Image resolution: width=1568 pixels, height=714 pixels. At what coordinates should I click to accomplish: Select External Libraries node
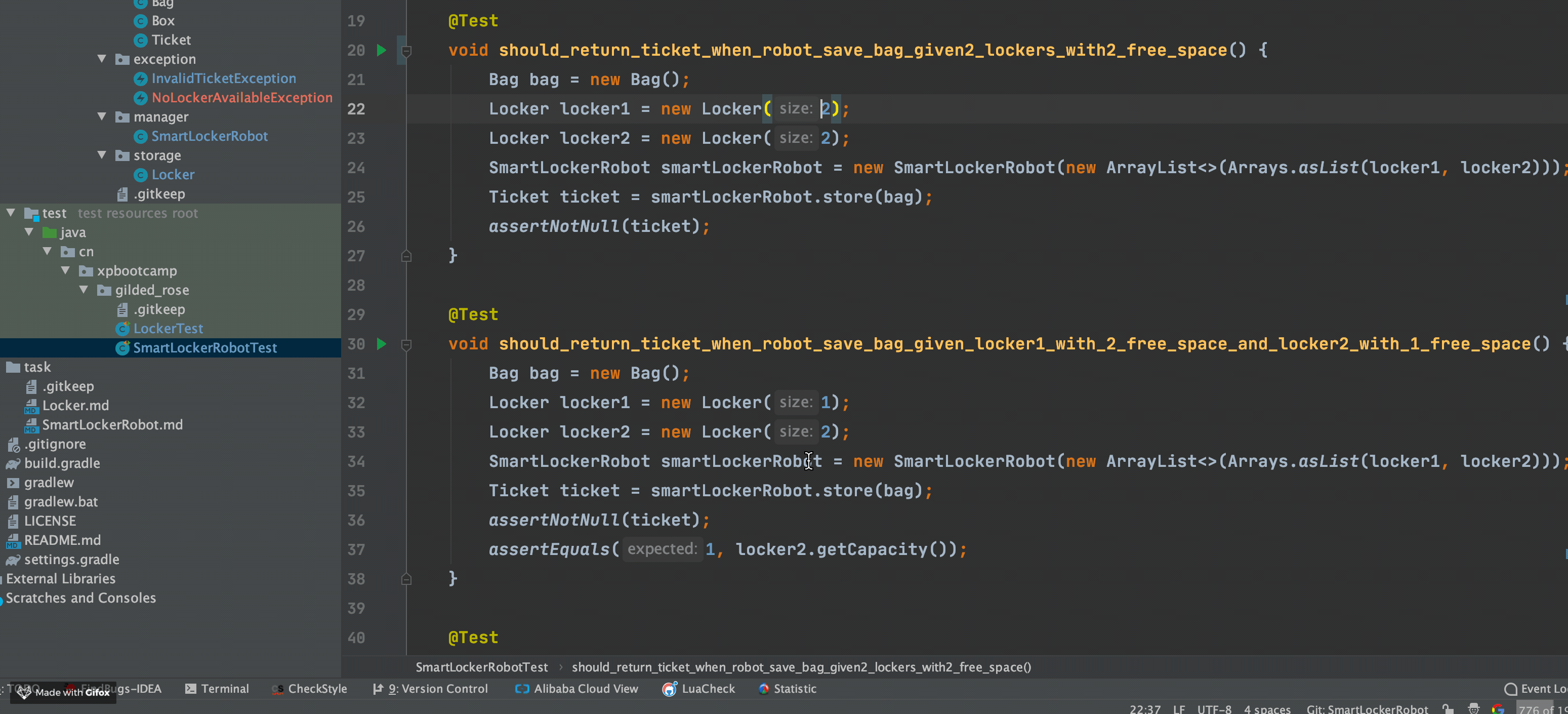(60, 579)
